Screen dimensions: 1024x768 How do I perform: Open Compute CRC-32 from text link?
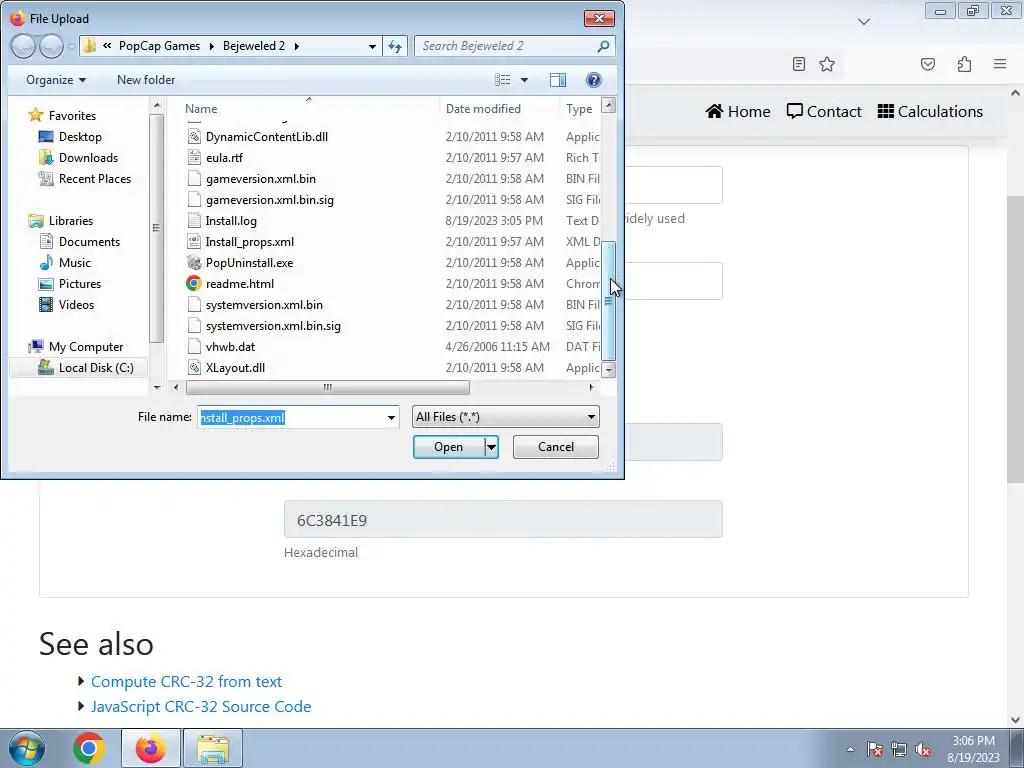pos(186,681)
